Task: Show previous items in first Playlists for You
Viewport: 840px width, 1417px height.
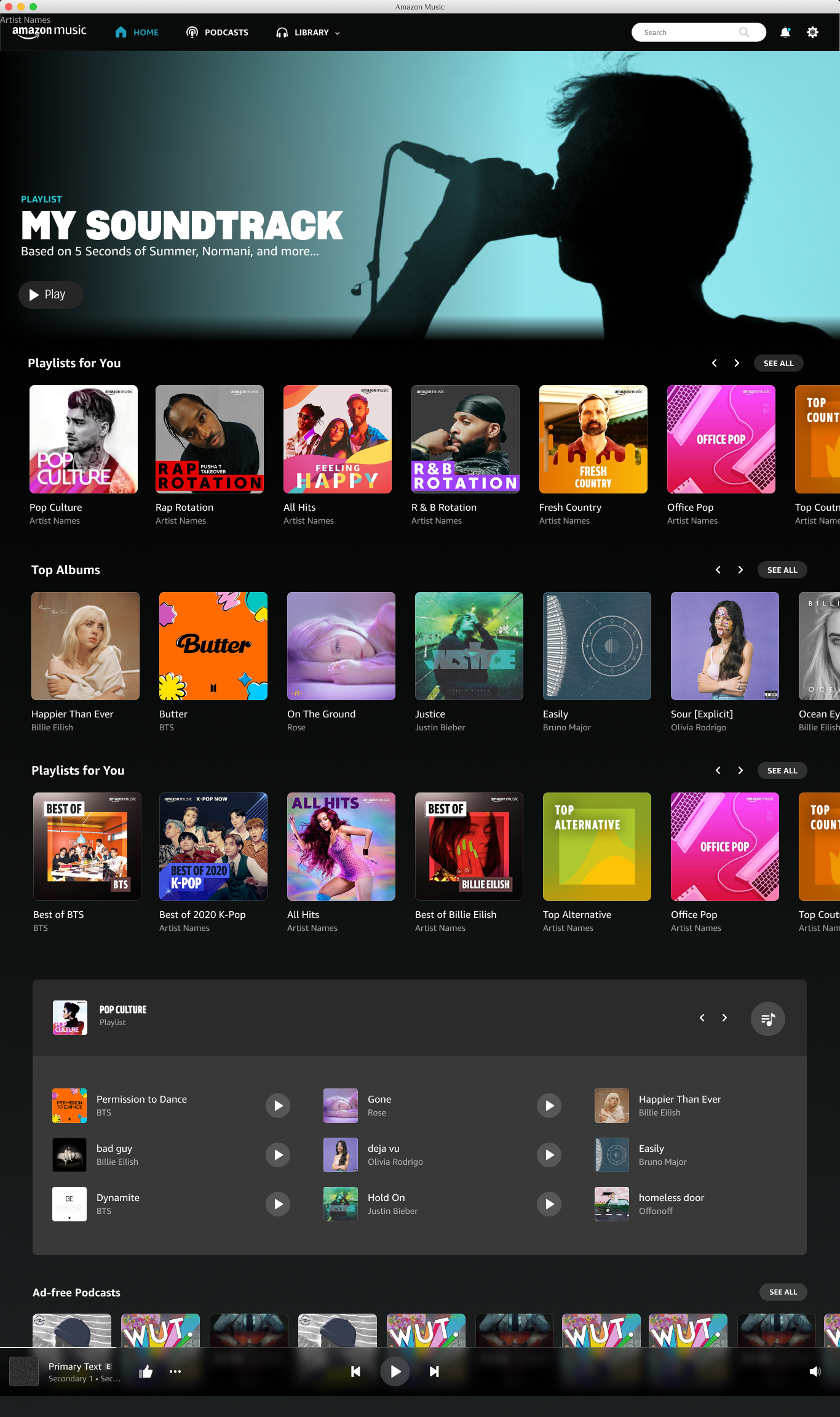Action: pos(715,363)
